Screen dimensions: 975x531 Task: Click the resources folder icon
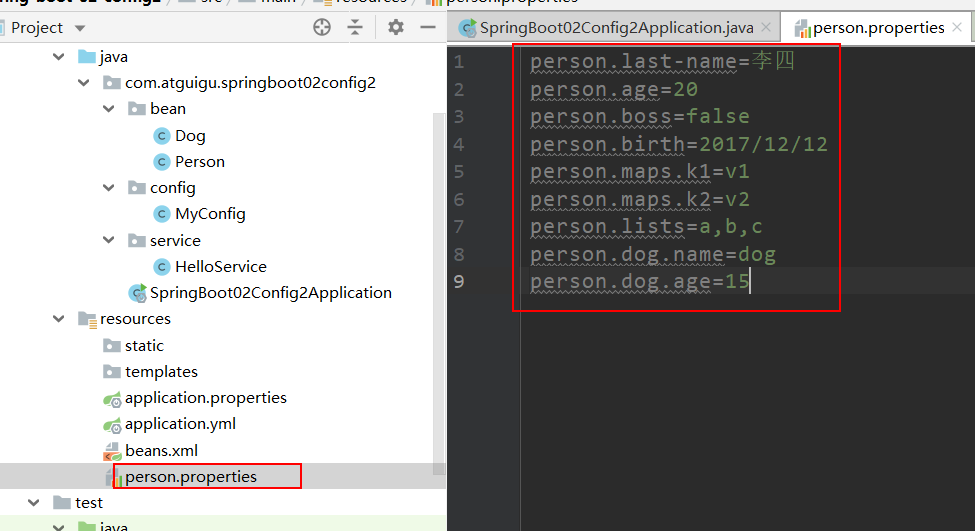point(87,320)
